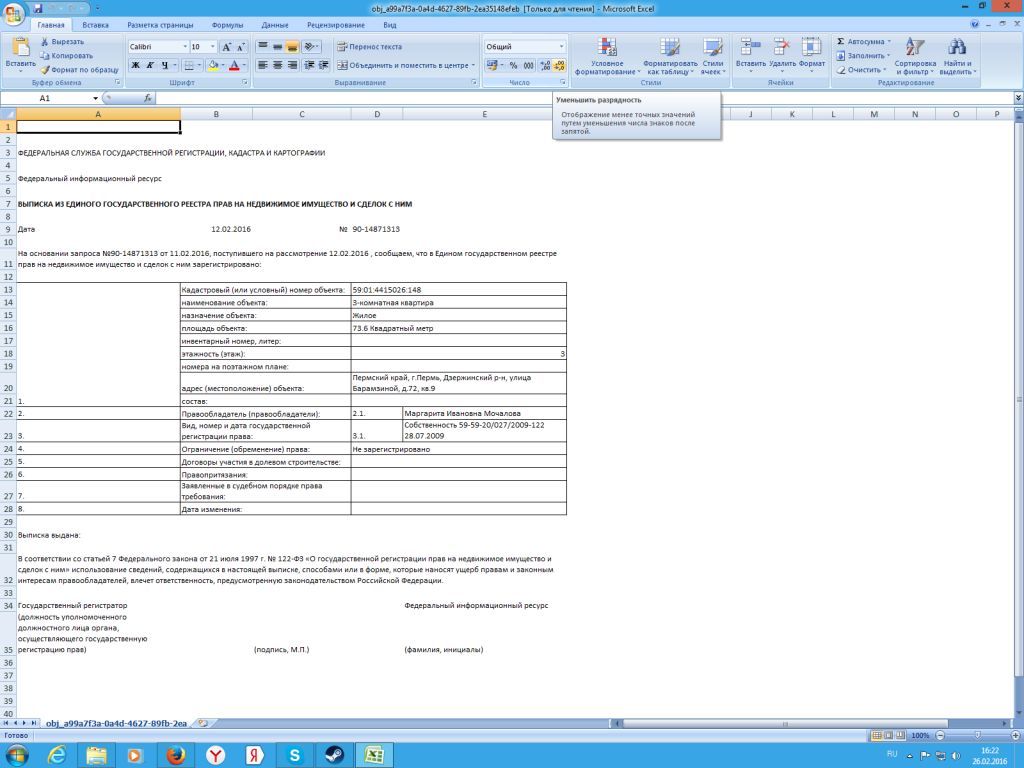Expand the number format dropdown
The width and height of the screenshot is (1024, 768).
coord(561,47)
